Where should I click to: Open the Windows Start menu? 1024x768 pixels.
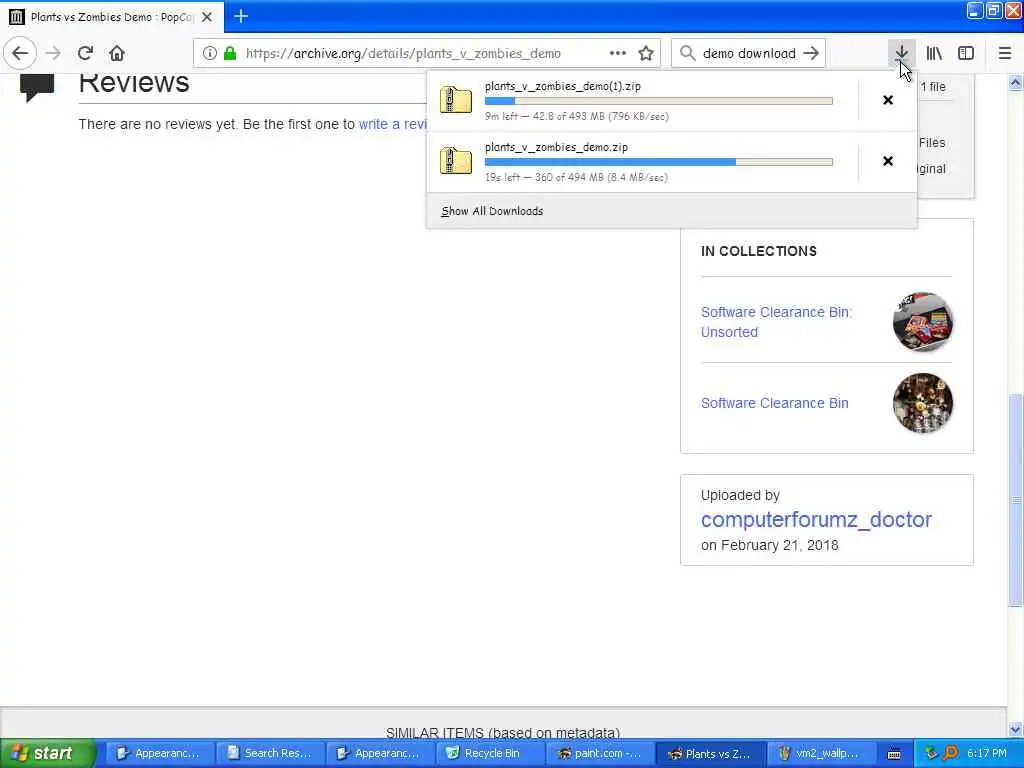point(48,753)
